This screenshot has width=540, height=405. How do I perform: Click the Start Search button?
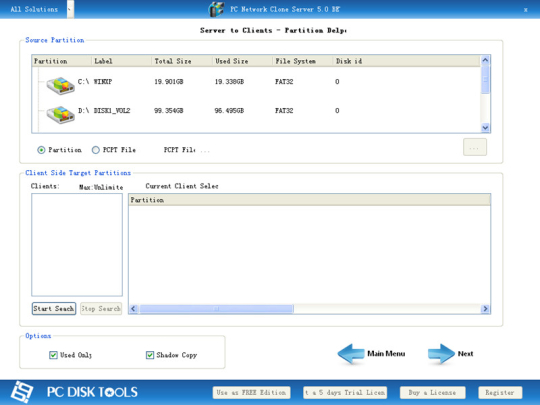54,309
